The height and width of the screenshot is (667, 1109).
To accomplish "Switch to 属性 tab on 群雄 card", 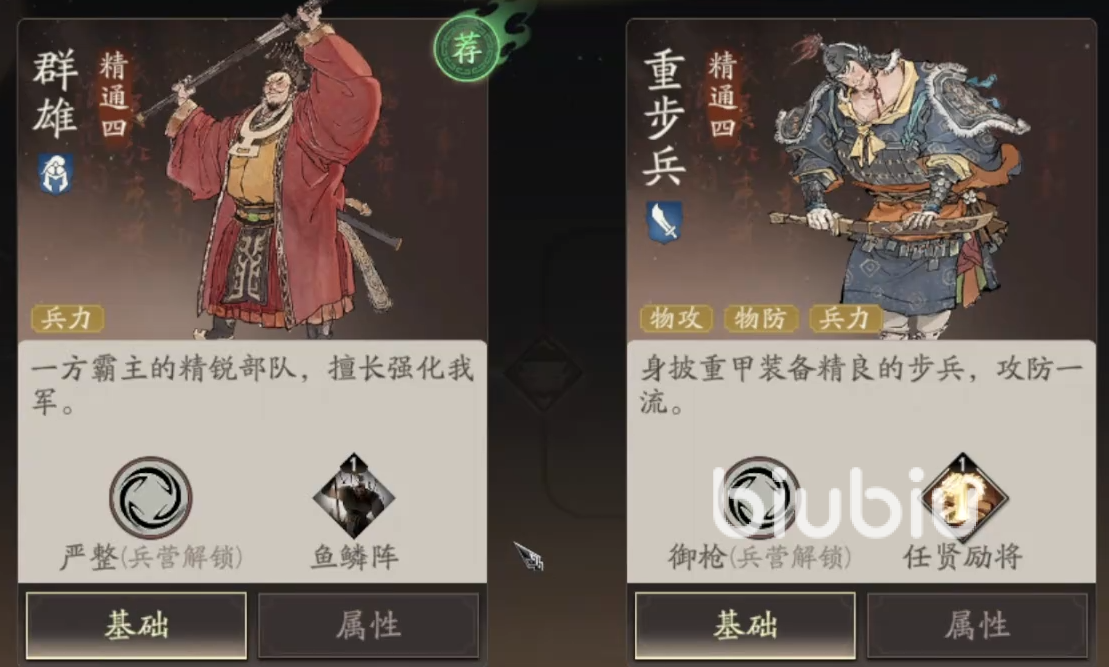I will (x=368, y=625).
